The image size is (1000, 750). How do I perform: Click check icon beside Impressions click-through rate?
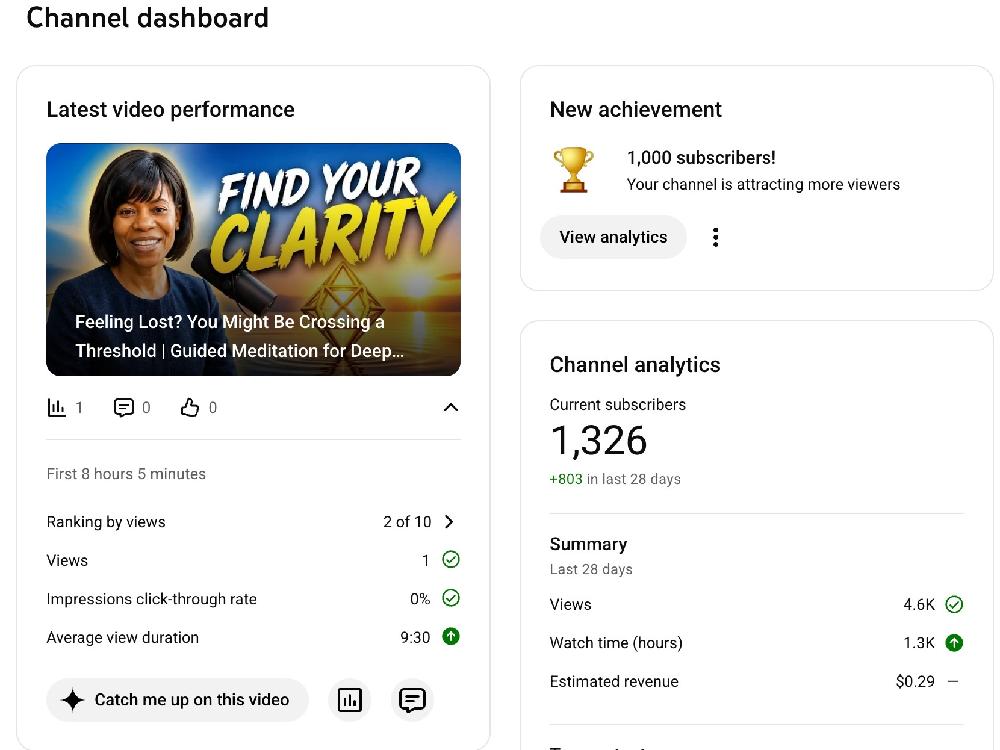pos(451,598)
